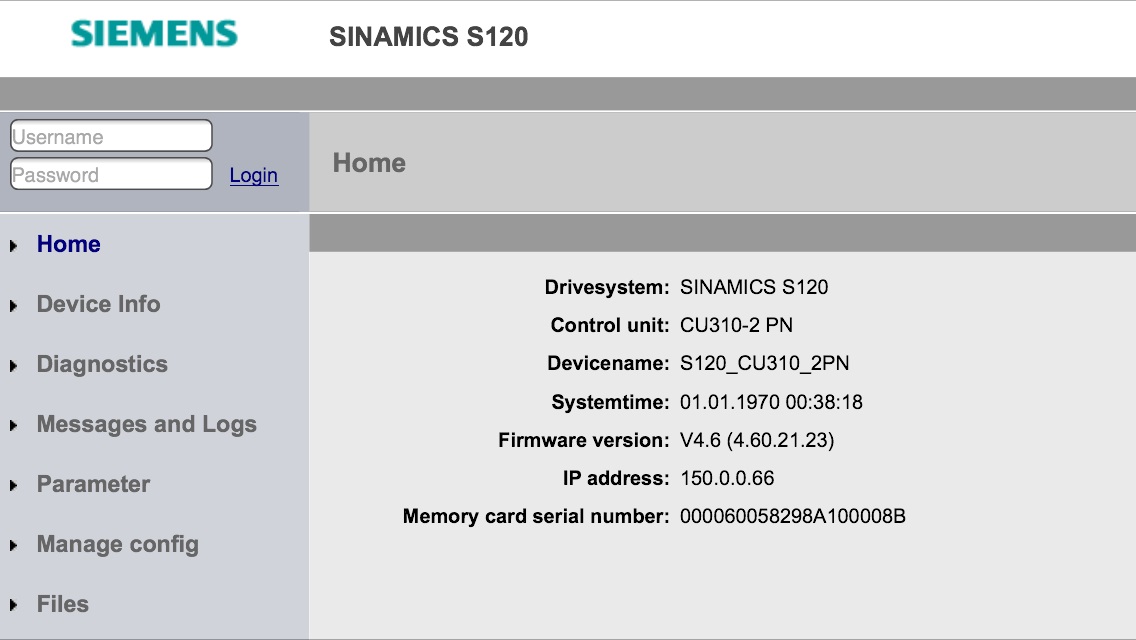
Task: Click the memory card serial number value
Action: [x=793, y=516]
